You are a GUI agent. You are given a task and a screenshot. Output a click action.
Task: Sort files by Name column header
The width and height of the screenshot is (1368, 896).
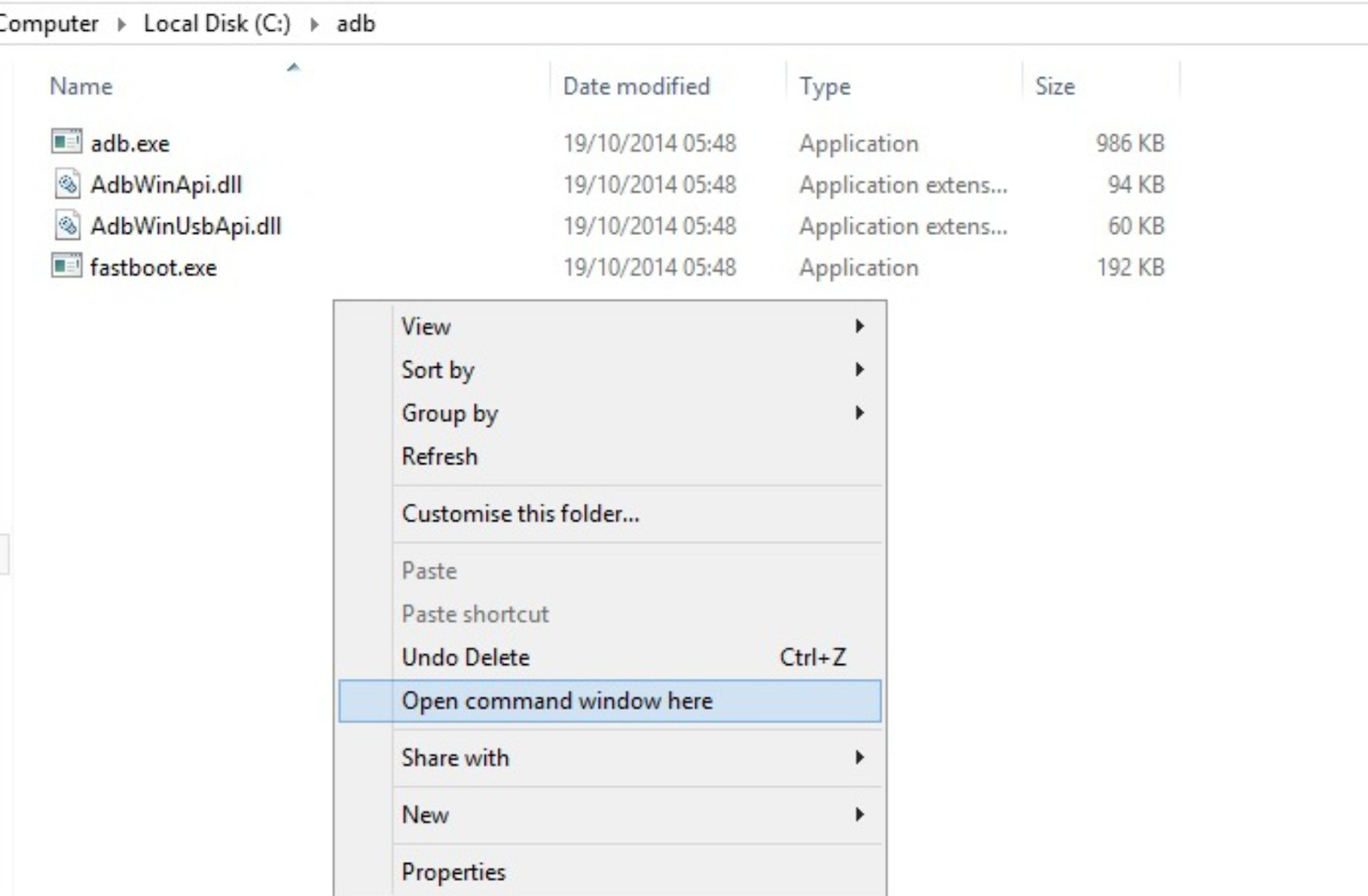pos(81,86)
